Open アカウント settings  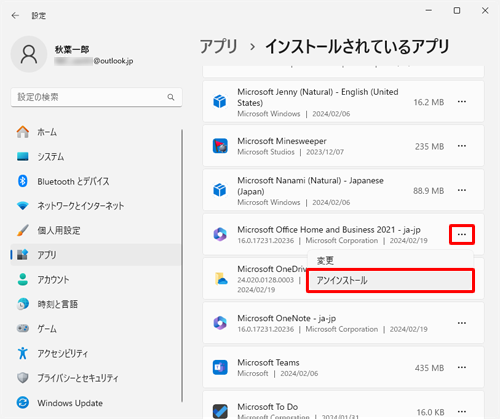tap(96, 279)
